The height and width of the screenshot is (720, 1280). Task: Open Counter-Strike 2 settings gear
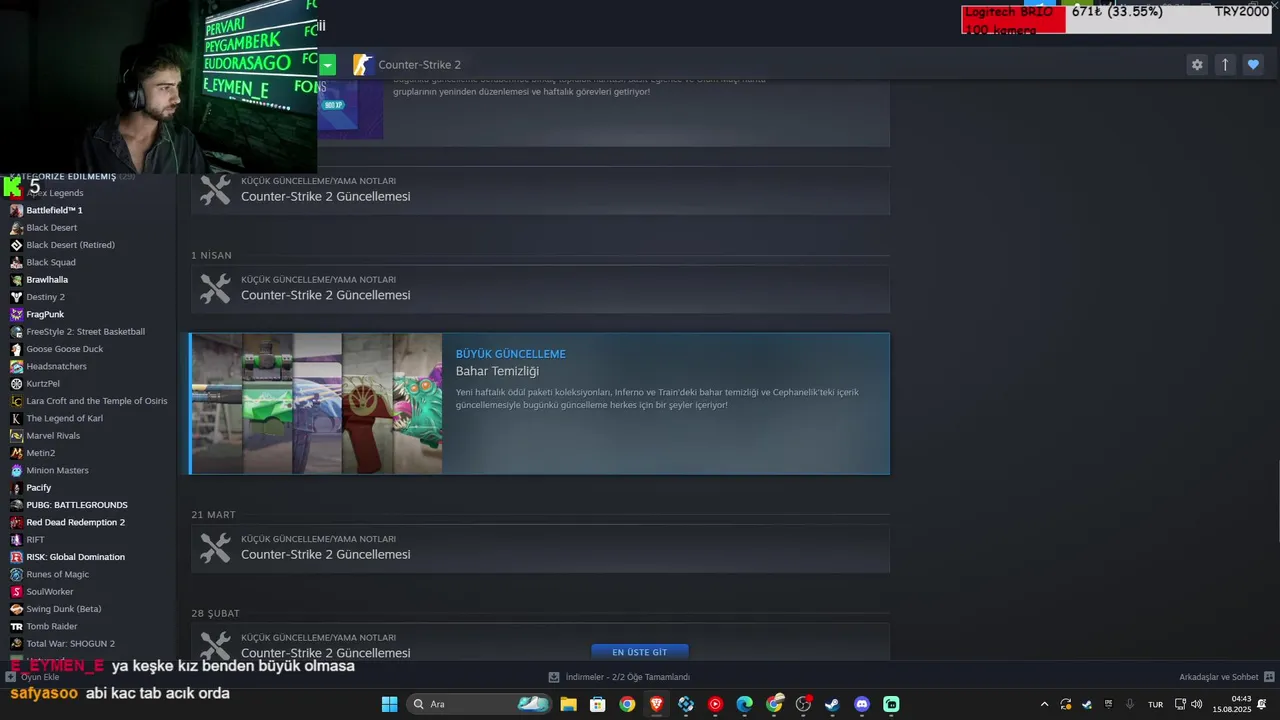tap(1197, 65)
